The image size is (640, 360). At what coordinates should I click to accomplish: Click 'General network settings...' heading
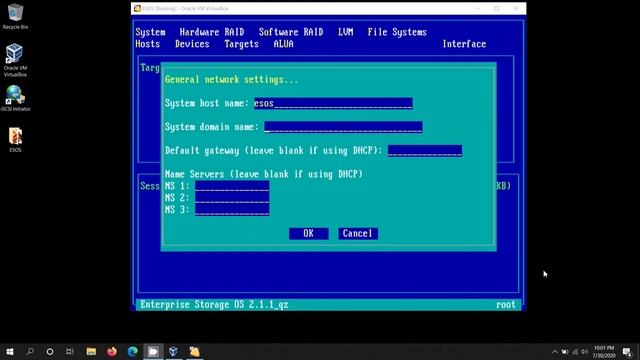pos(231,80)
